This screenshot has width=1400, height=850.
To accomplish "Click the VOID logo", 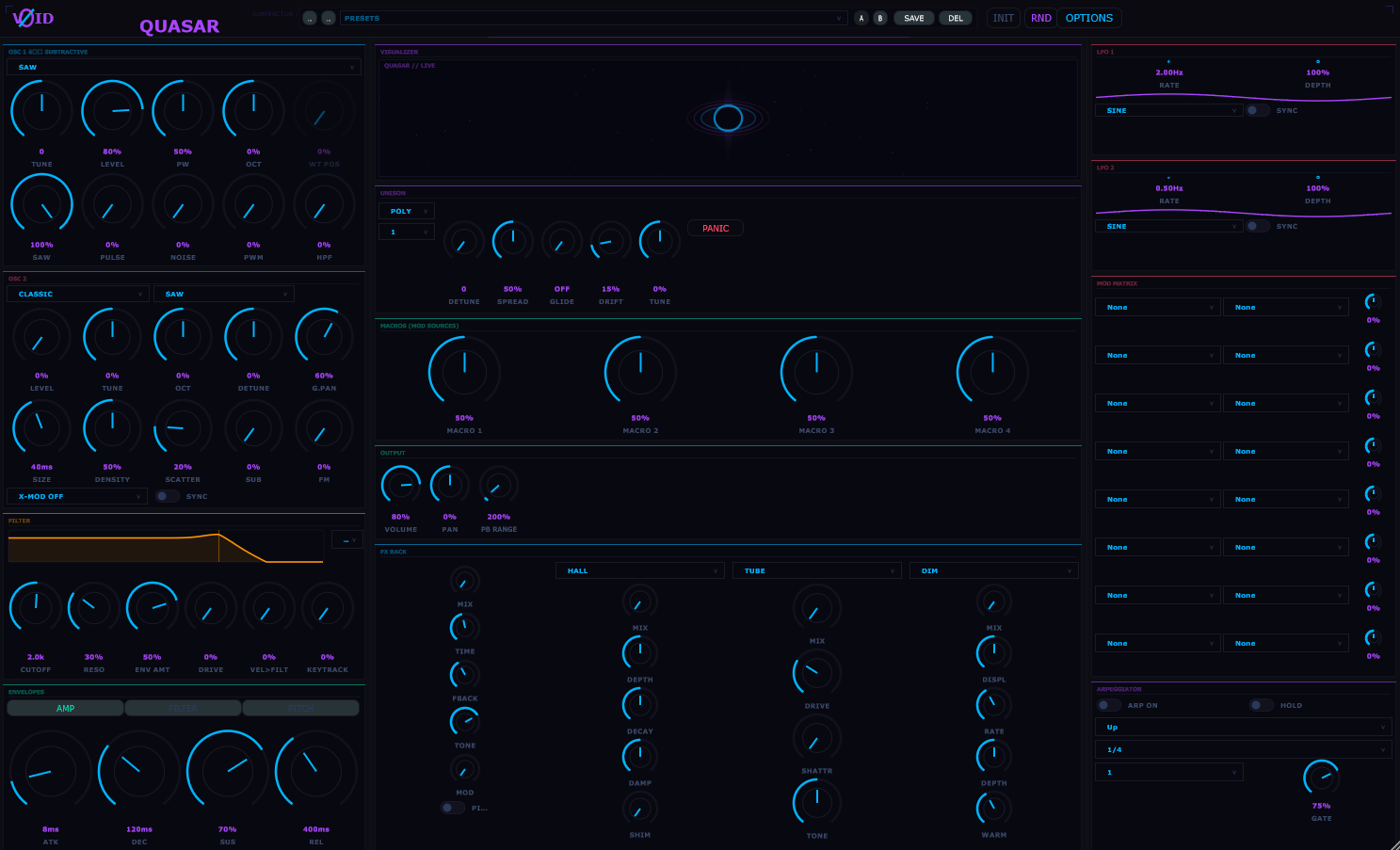I will pos(33,18).
